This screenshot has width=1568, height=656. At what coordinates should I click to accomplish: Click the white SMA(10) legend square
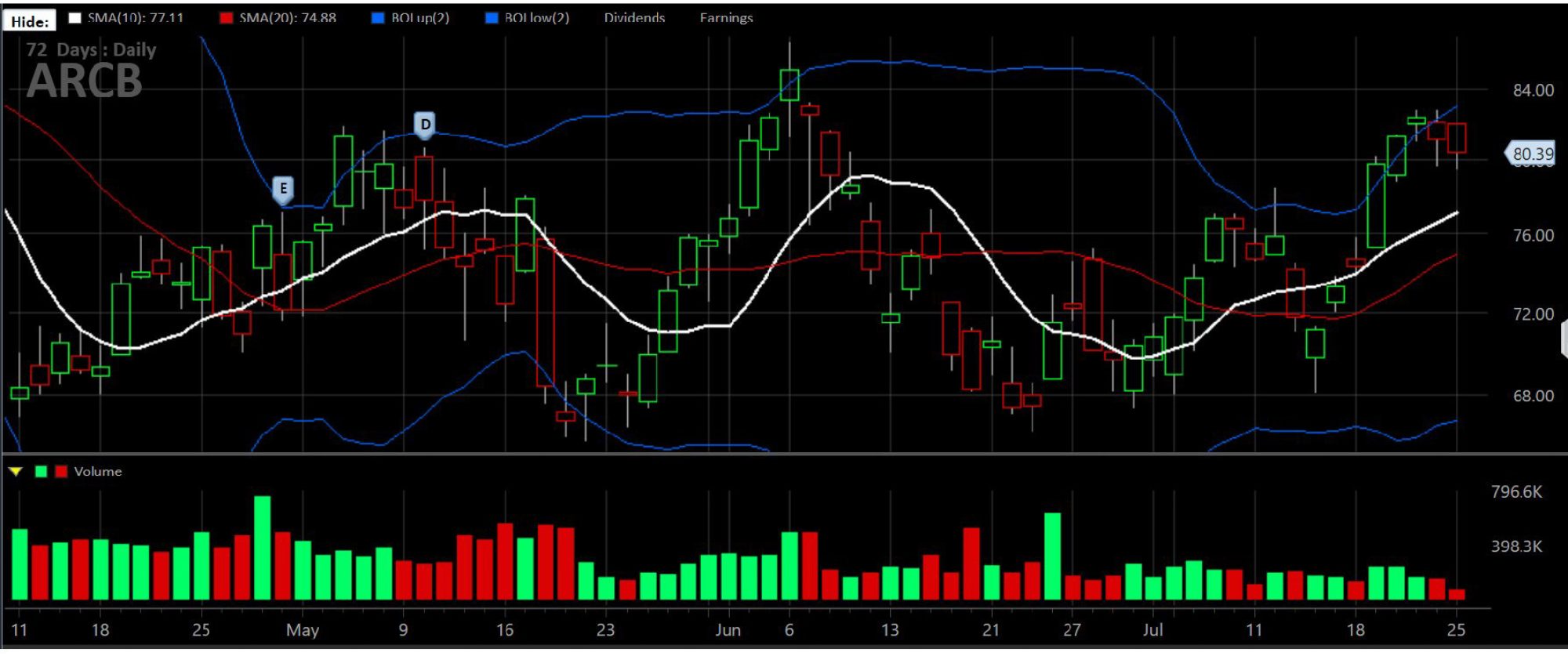75,18
